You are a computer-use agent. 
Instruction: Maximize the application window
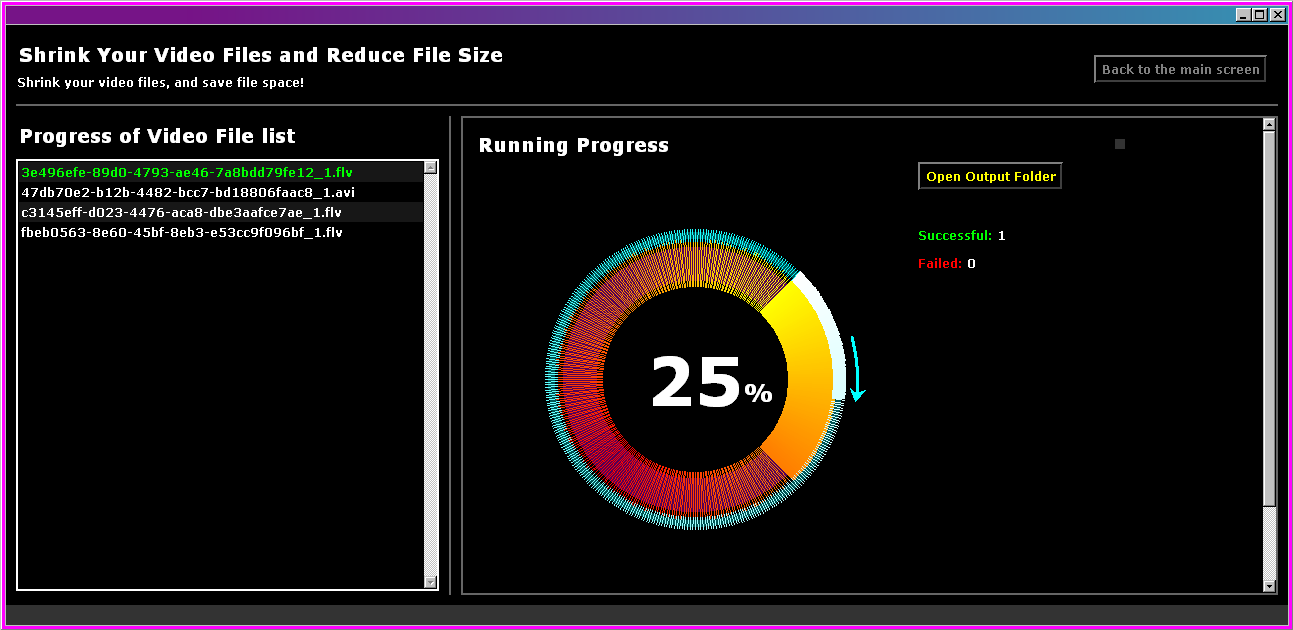(1259, 15)
